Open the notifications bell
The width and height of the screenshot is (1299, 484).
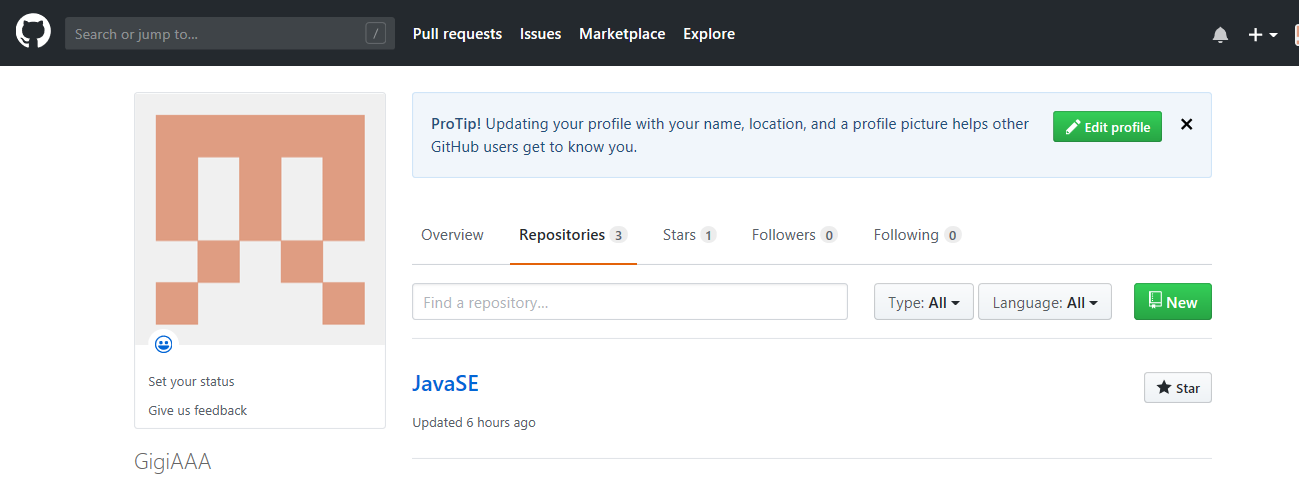[1220, 35]
